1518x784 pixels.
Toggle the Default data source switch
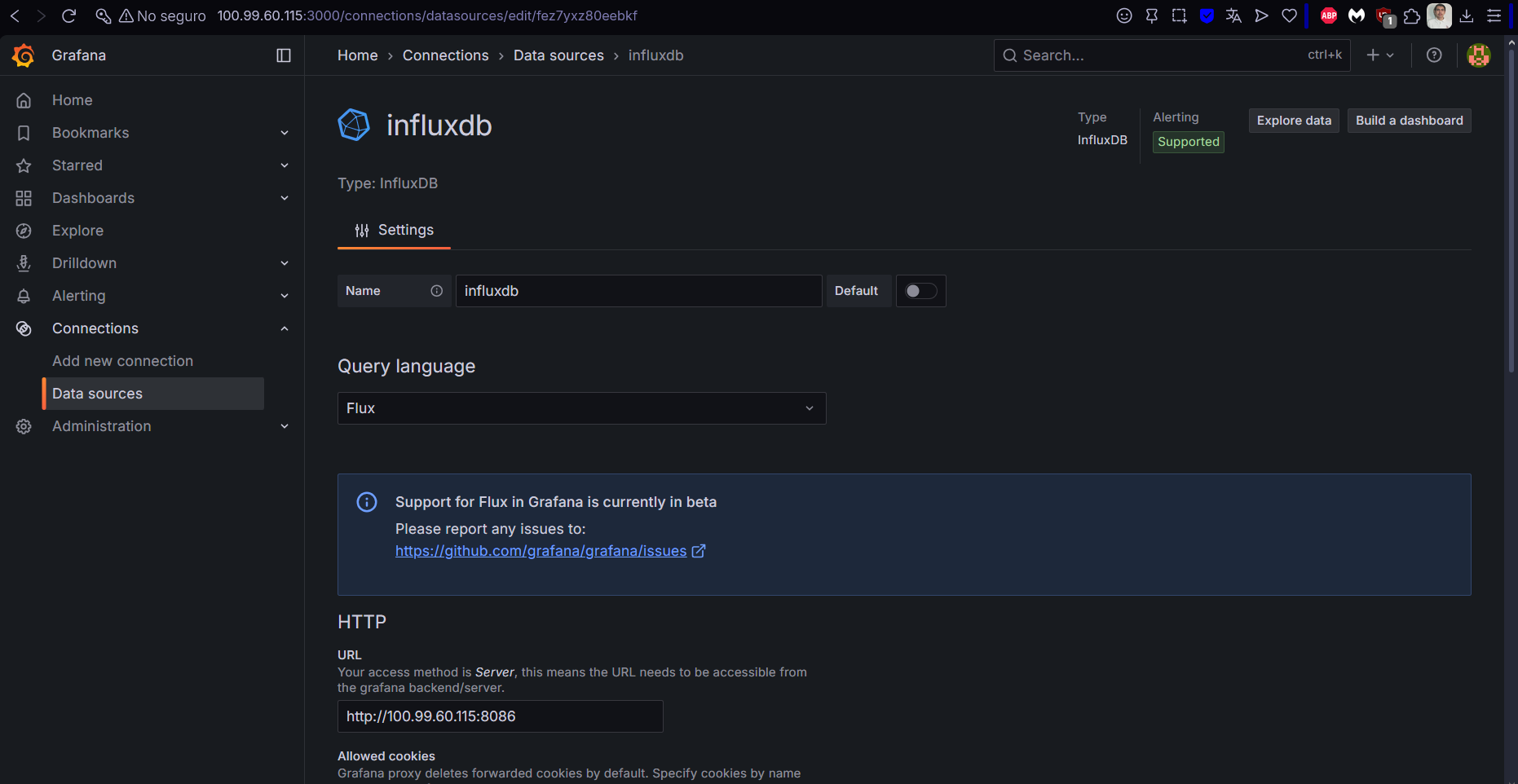tap(921, 291)
